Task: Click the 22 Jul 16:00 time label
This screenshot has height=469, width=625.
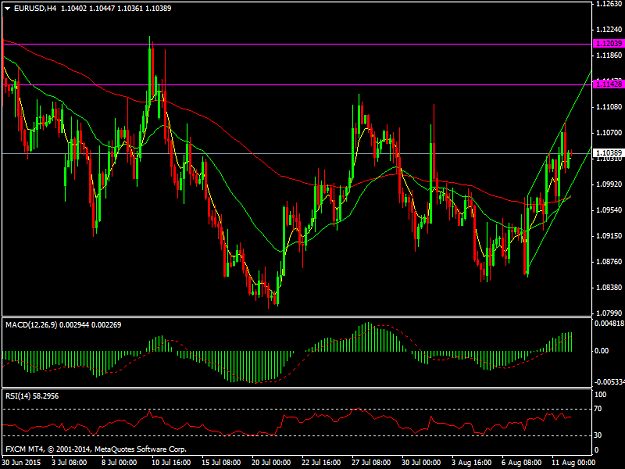Action: pyautogui.click(x=321, y=463)
